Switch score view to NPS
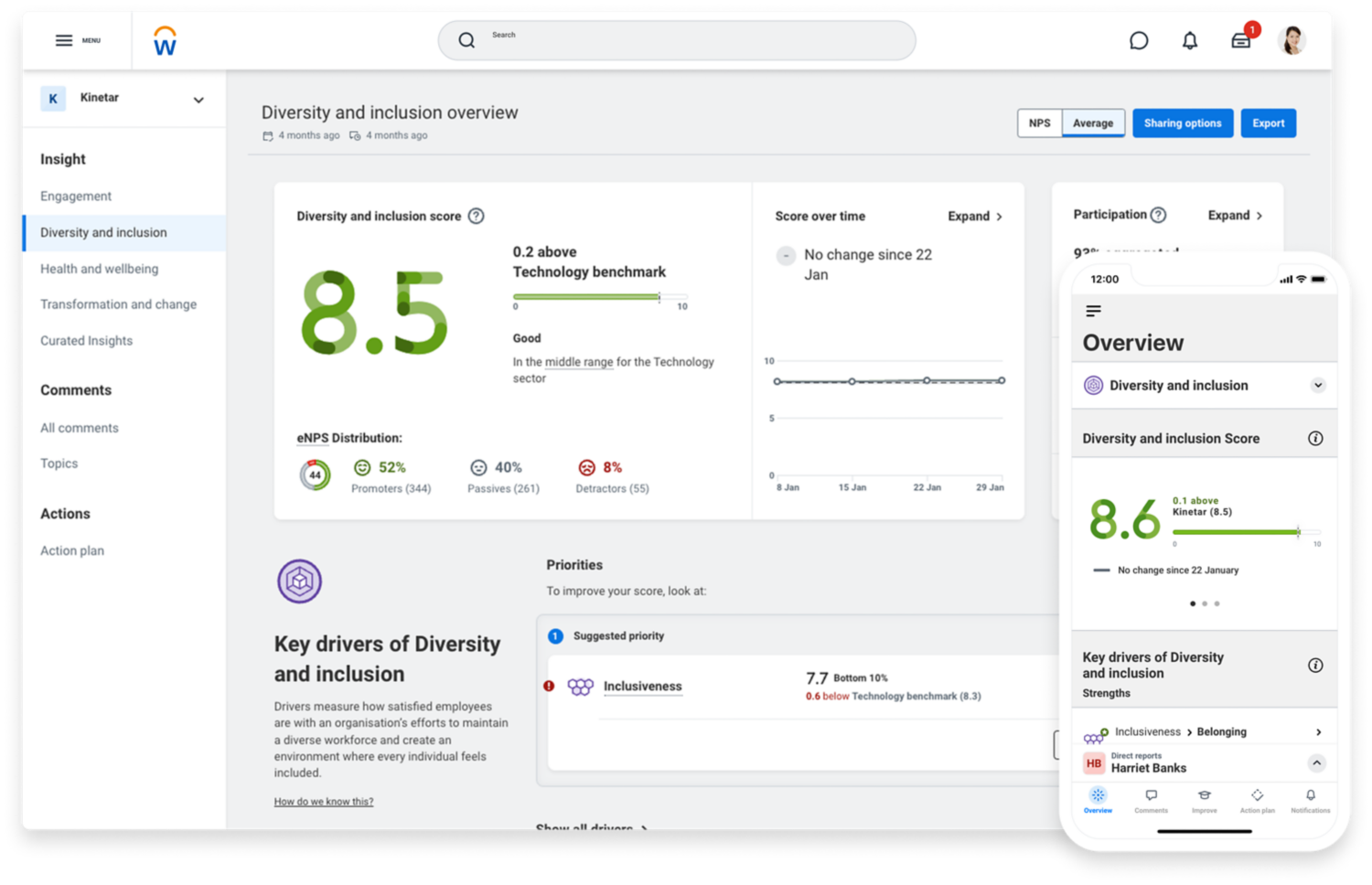 tap(1040, 123)
